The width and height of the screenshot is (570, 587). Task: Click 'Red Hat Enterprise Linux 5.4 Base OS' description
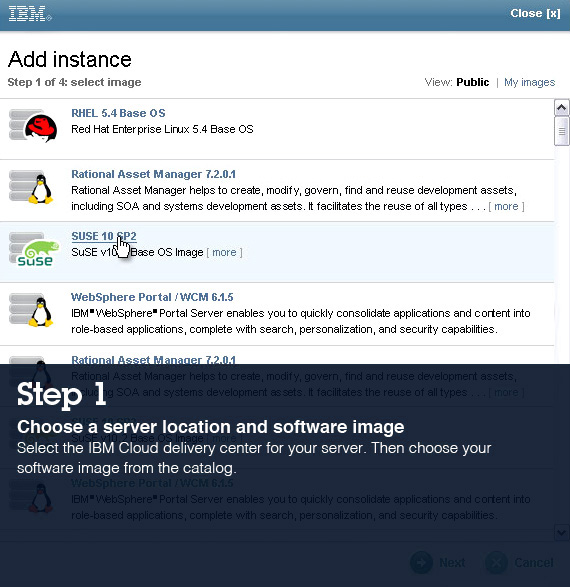coord(162,130)
